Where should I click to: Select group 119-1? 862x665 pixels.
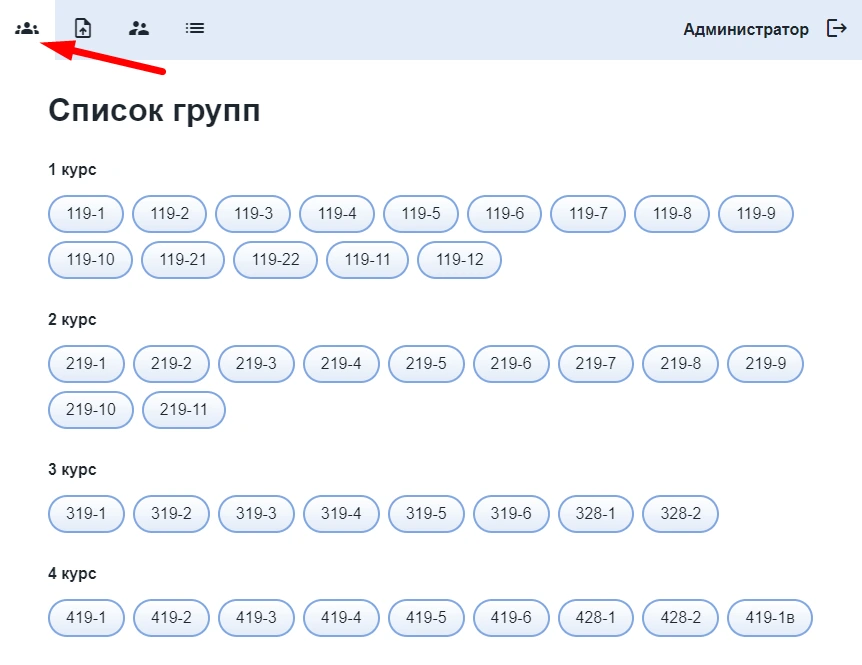click(86, 214)
